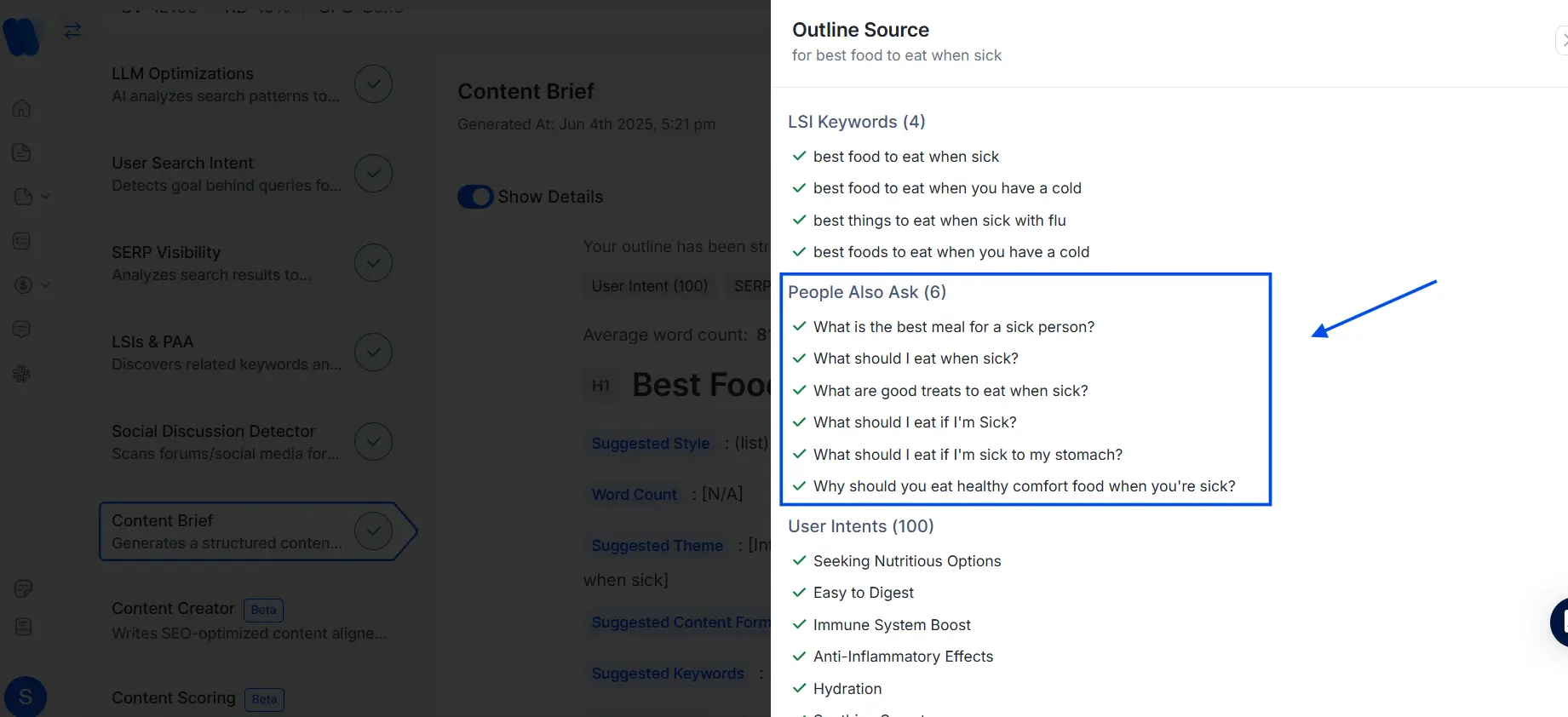The height and width of the screenshot is (717, 1568).
Task: Expand the SERP Visibility chevron
Action: coord(373,262)
